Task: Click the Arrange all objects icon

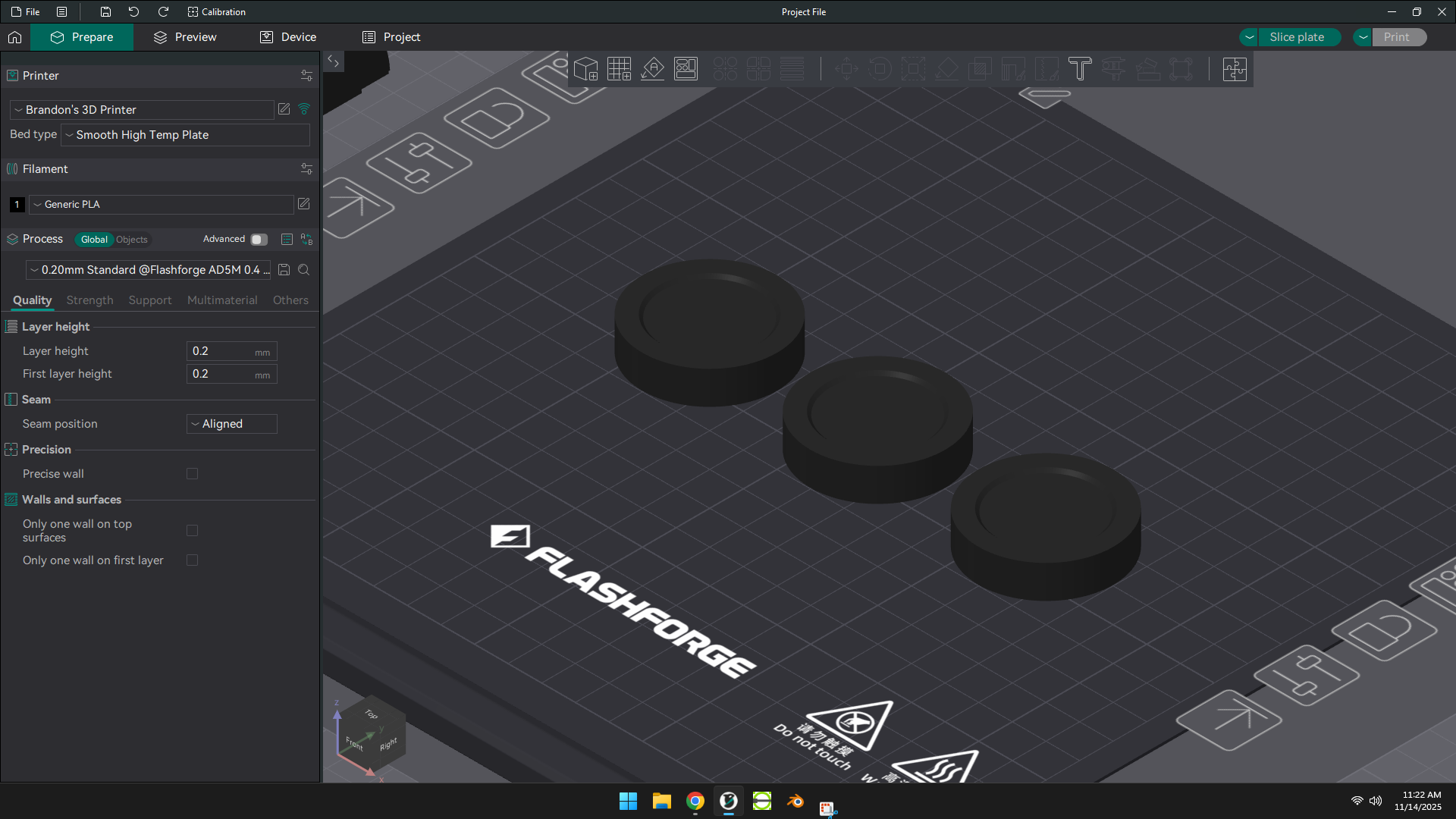Action: 686,69
